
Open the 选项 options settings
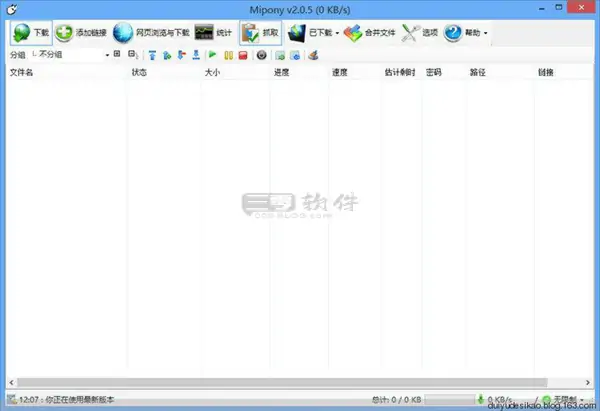pyautogui.click(x=420, y=33)
